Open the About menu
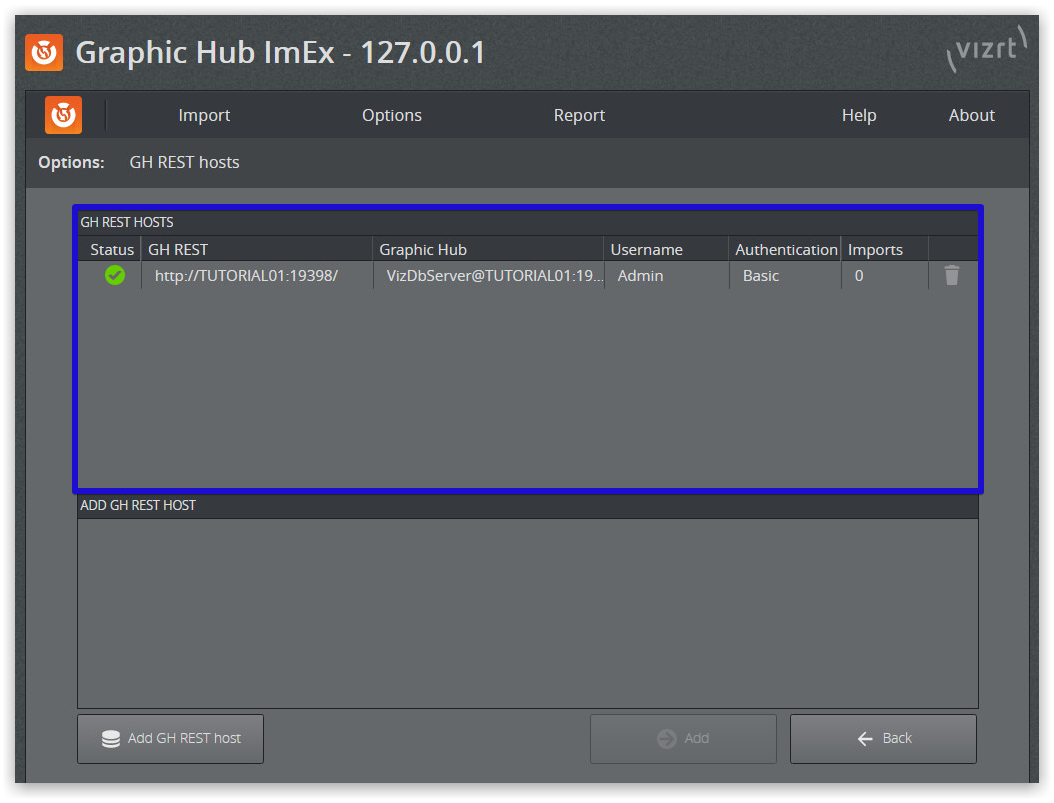Image resolution: width=1054 pixels, height=803 pixels. coord(971,116)
